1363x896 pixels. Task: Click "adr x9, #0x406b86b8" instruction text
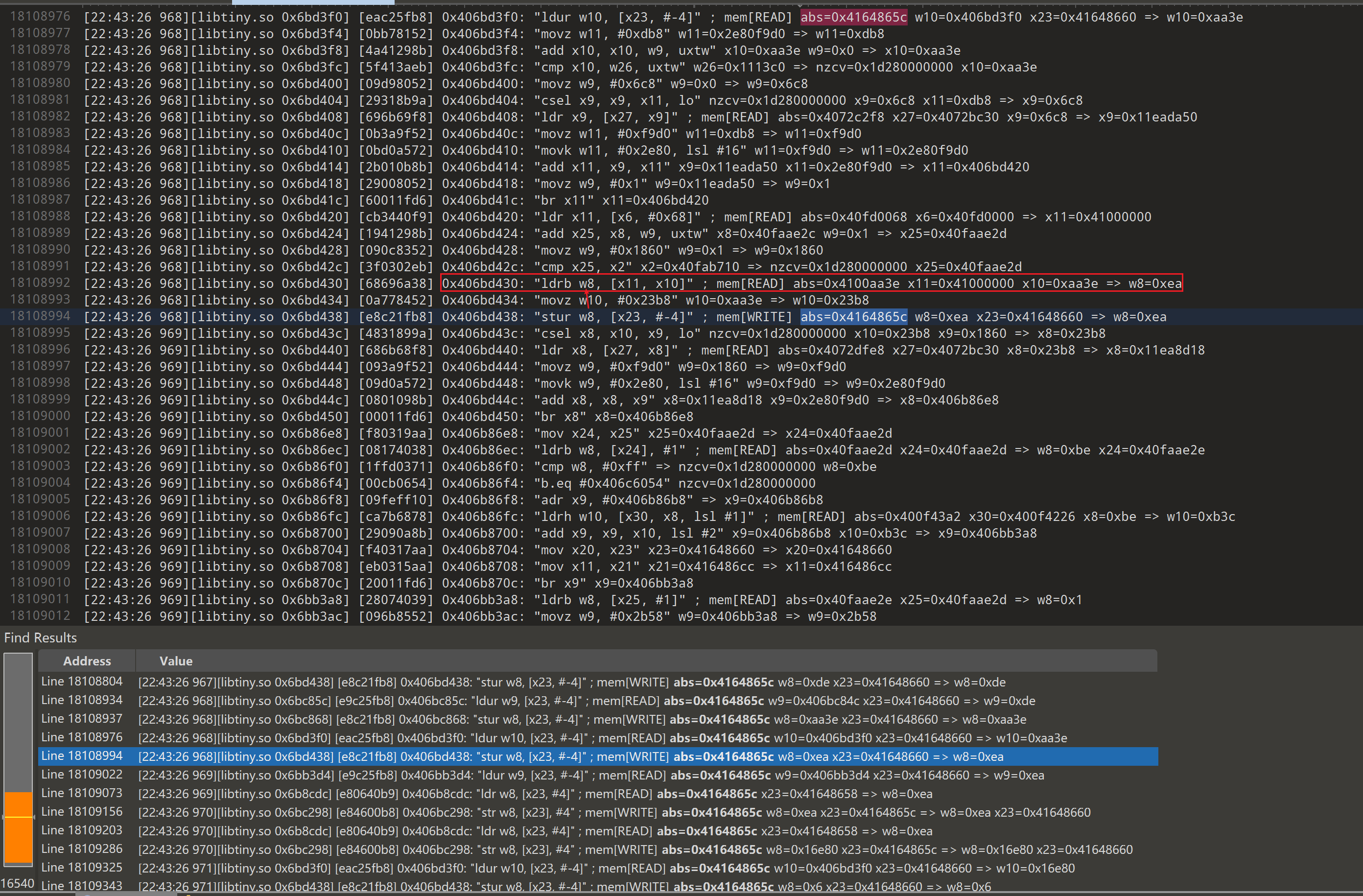click(613, 500)
